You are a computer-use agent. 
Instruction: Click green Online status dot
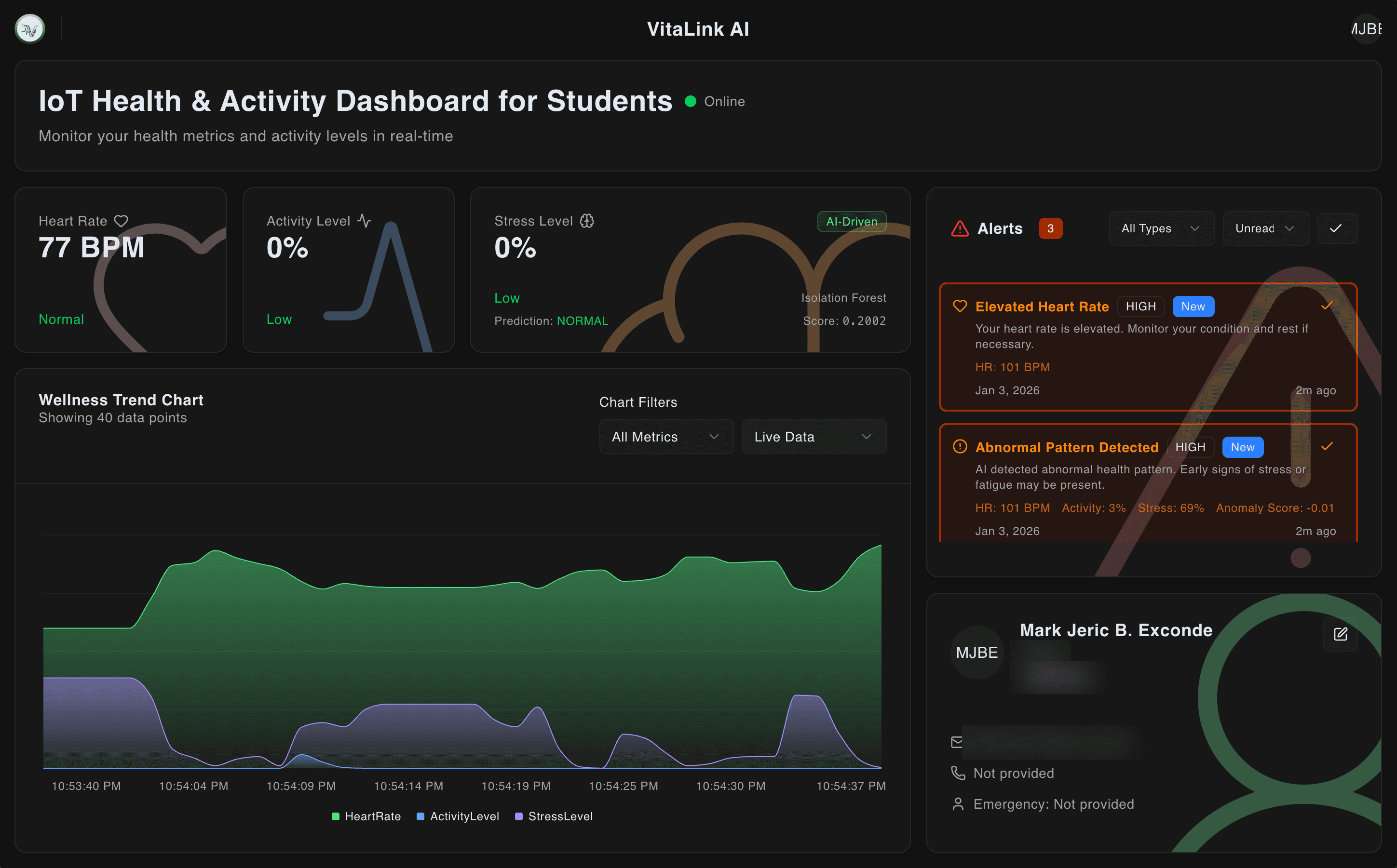coord(691,101)
